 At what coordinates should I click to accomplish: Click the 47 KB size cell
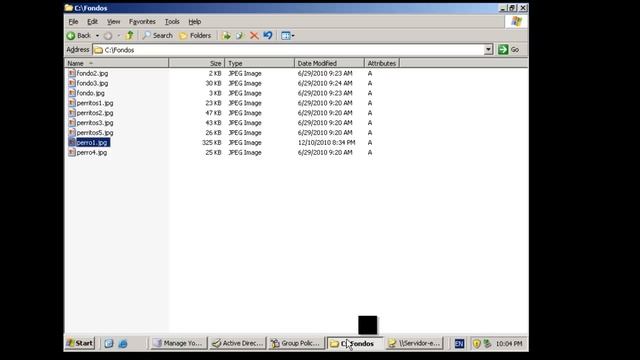tap(213, 113)
